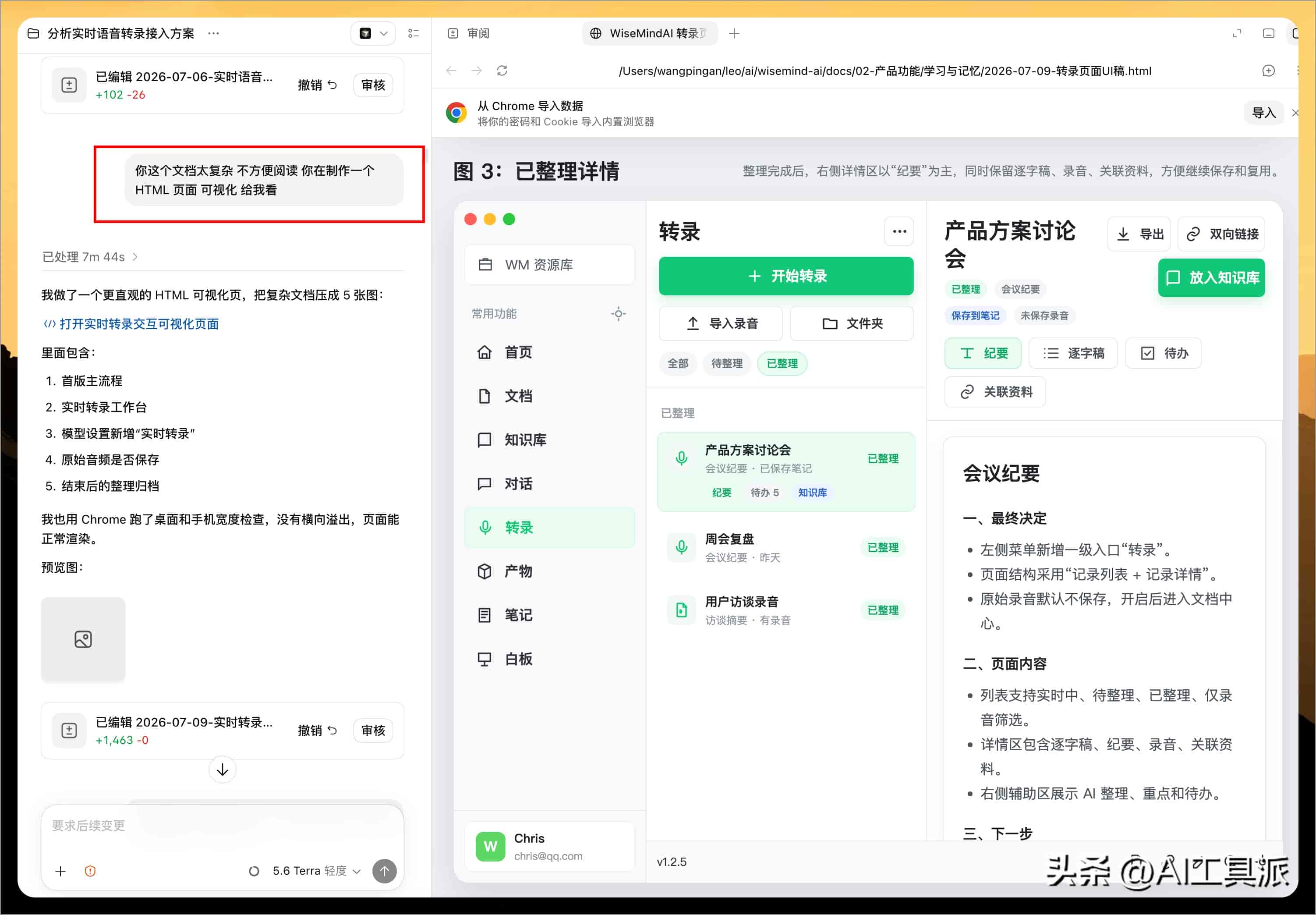Open the WM 资源库 library selector
The height and width of the screenshot is (915, 1316).
pyautogui.click(x=549, y=265)
